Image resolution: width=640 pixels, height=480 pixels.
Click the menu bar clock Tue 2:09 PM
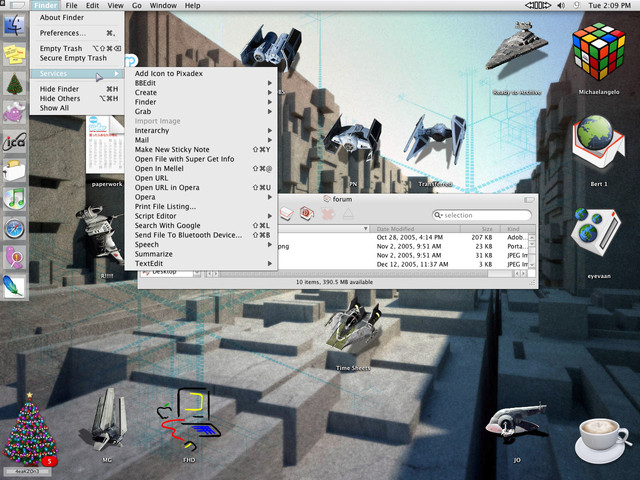(609, 5)
